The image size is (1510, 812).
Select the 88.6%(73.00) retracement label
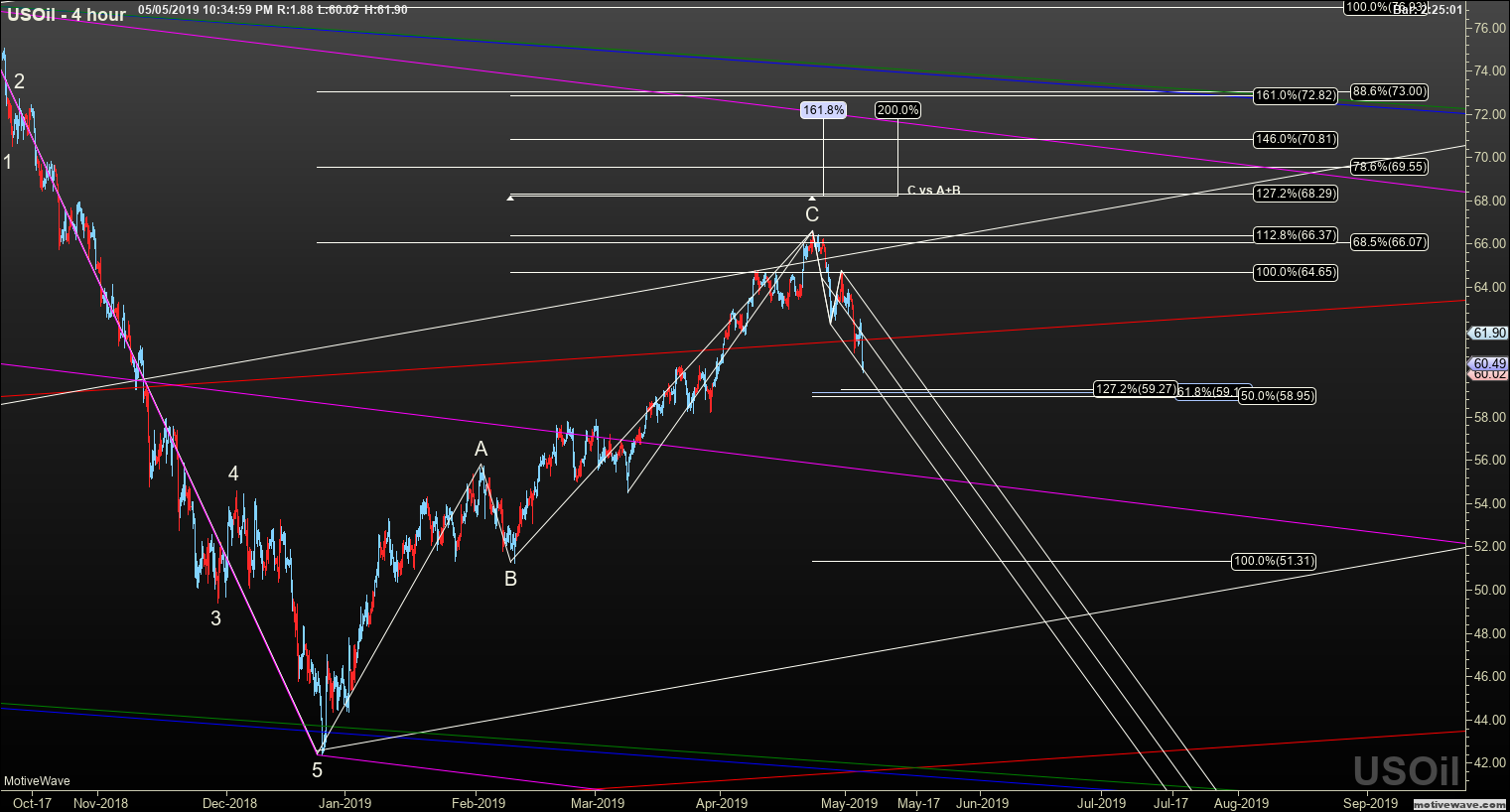(1390, 91)
